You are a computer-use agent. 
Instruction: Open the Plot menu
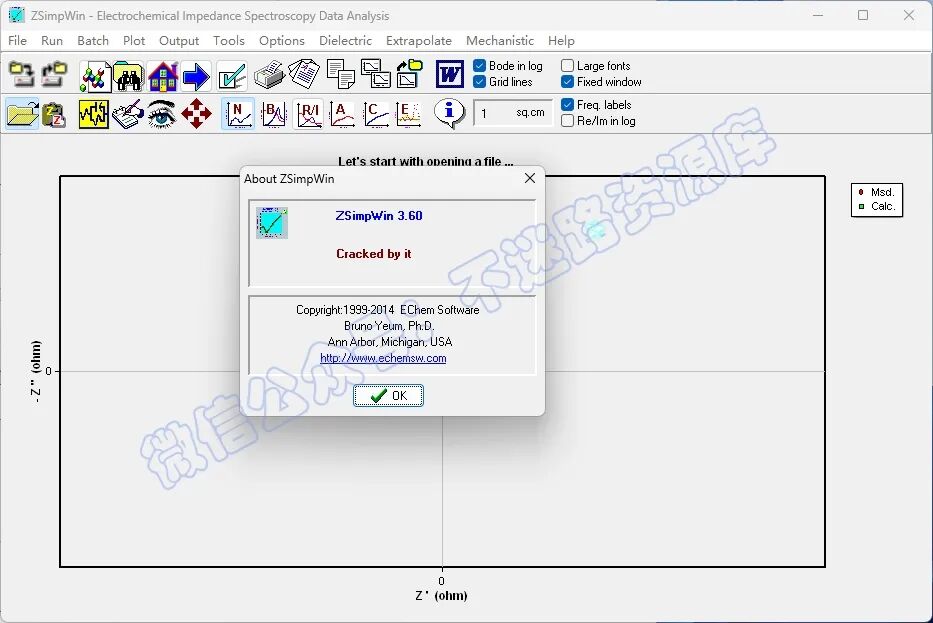[134, 41]
